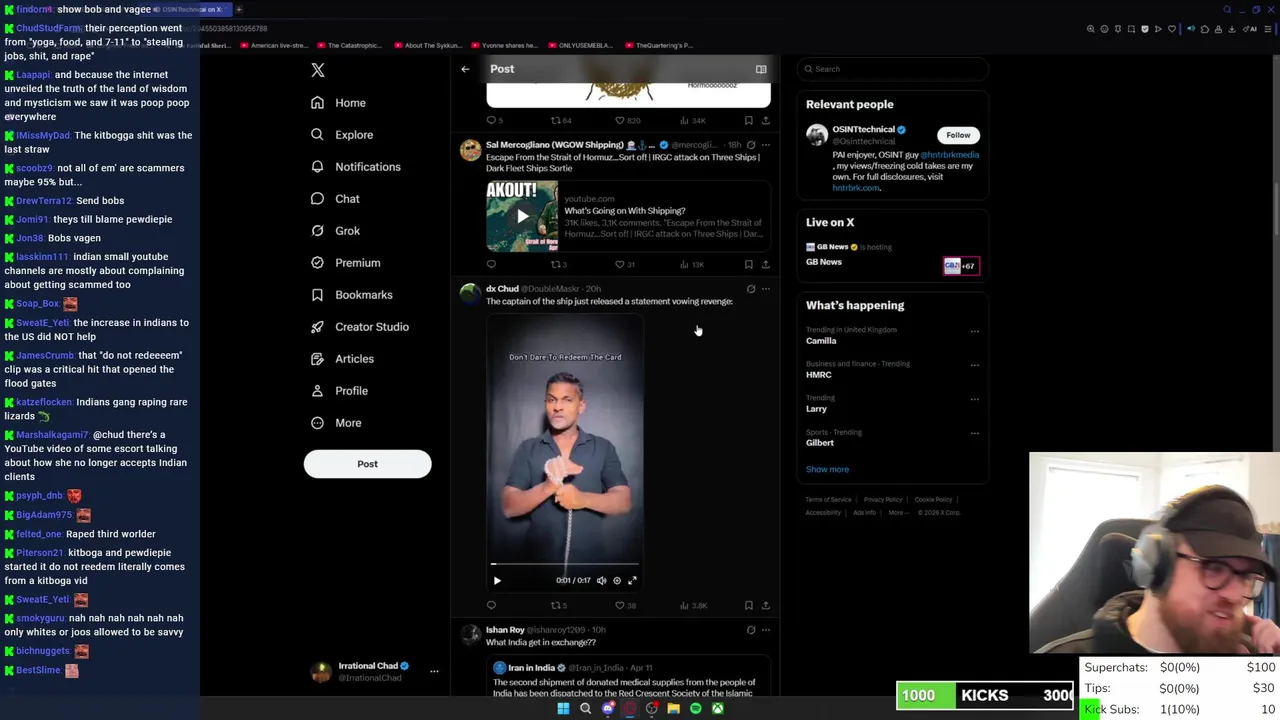
Task: Mute the dx Chud video
Action: click(x=601, y=580)
